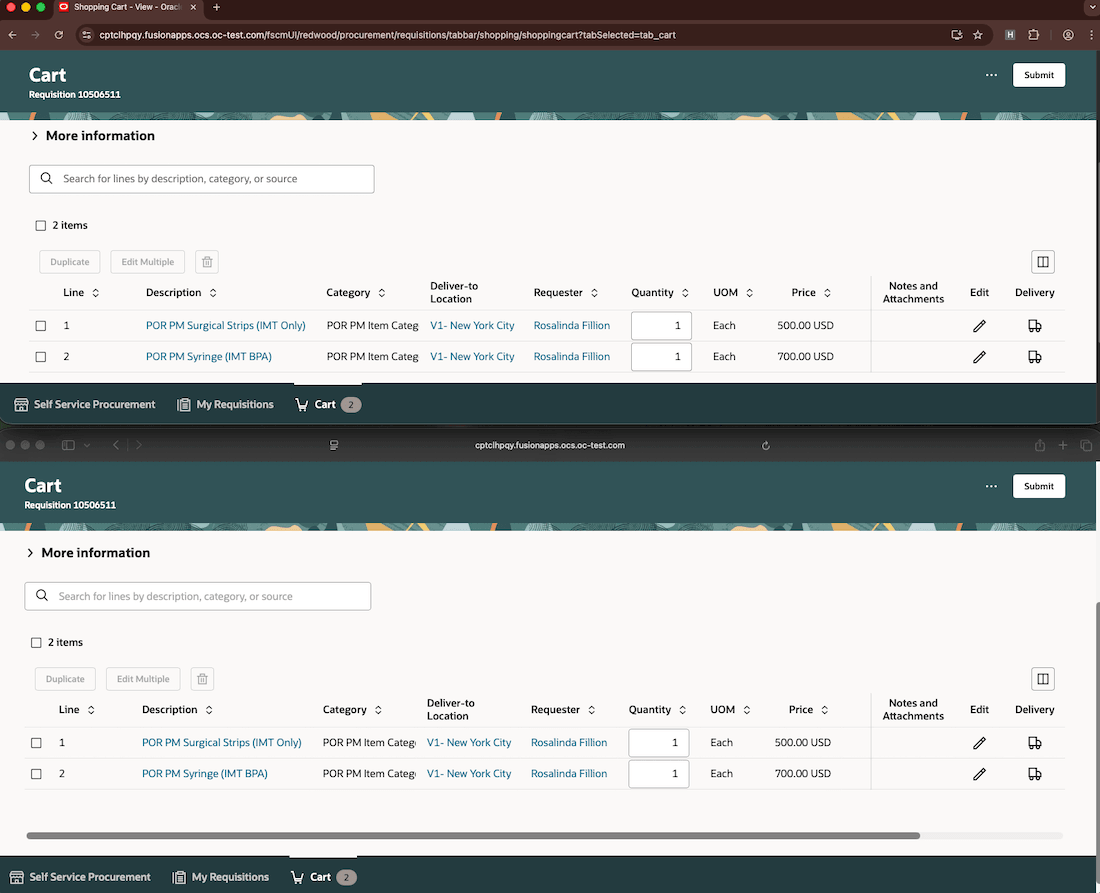
Task: Edit Syringe line in Chrome window
Action: point(979,357)
